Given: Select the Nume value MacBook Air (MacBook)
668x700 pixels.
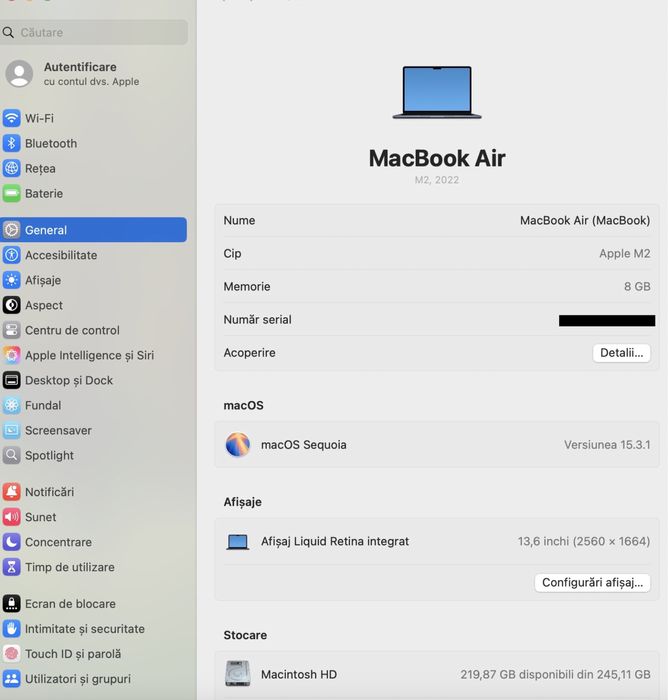Looking at the screenshot, I should coord(585,221).
